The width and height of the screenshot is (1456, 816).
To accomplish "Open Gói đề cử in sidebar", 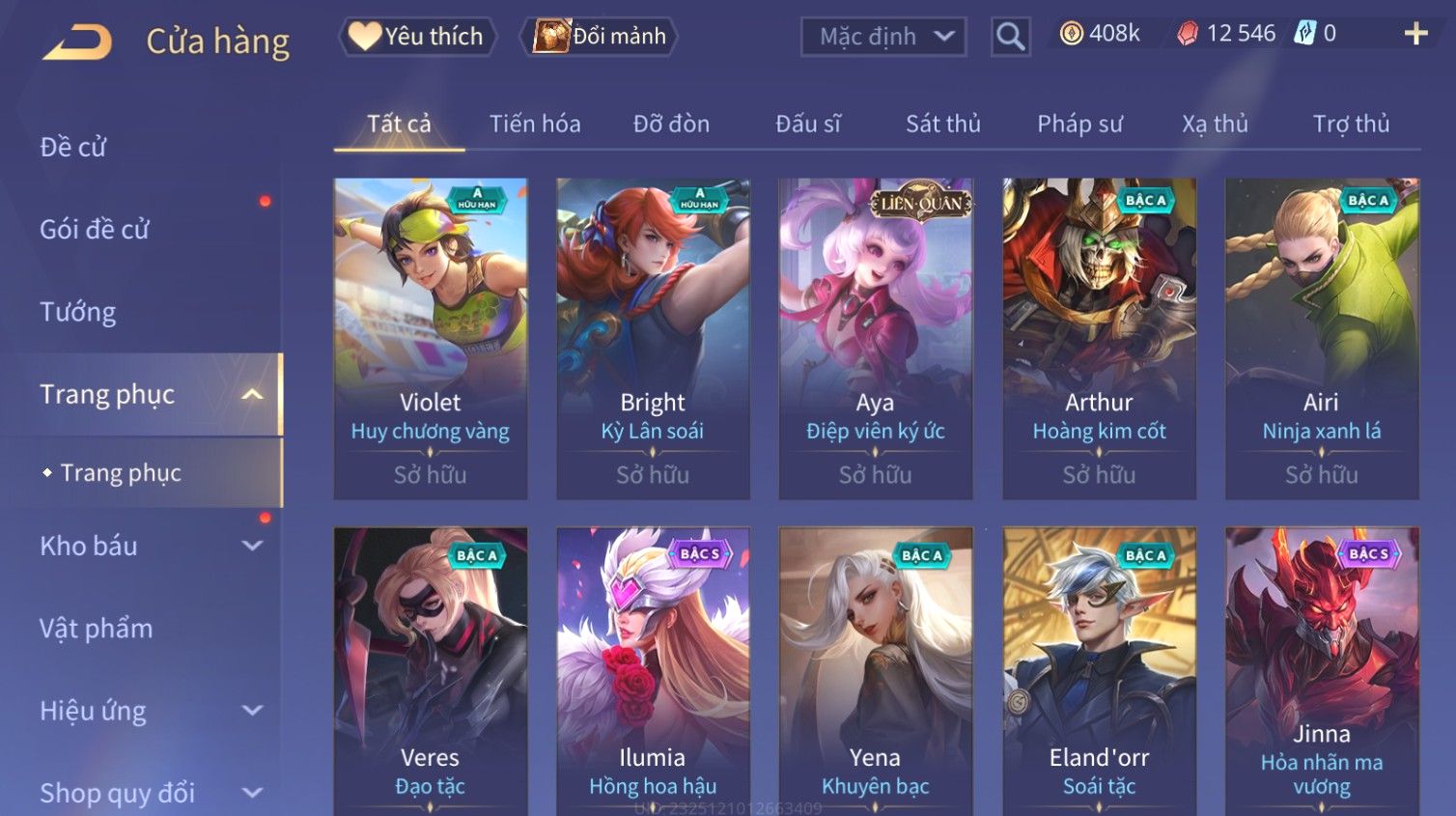I will tap(95, 229).
